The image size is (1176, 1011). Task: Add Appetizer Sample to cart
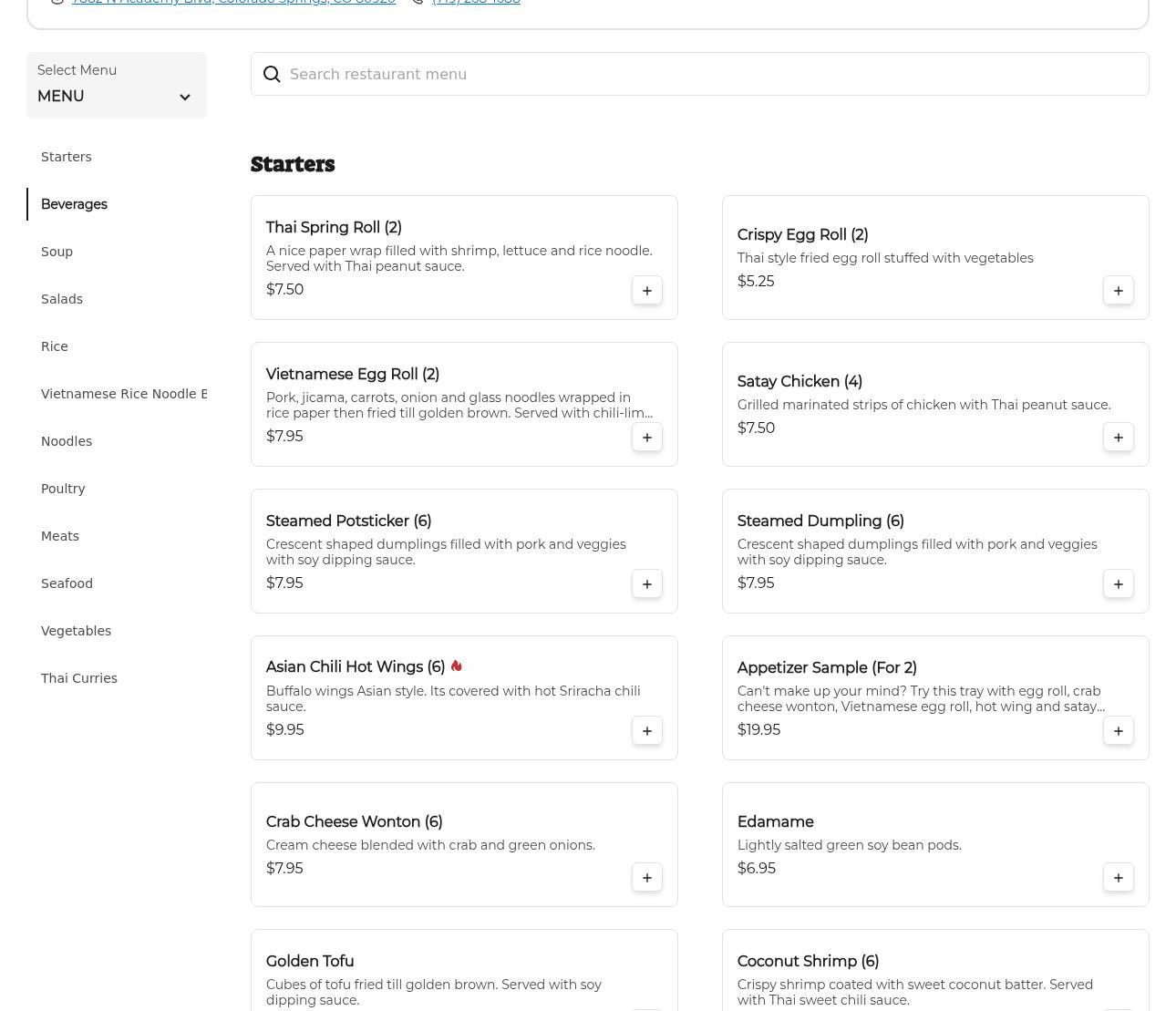tap(1118, 731)
